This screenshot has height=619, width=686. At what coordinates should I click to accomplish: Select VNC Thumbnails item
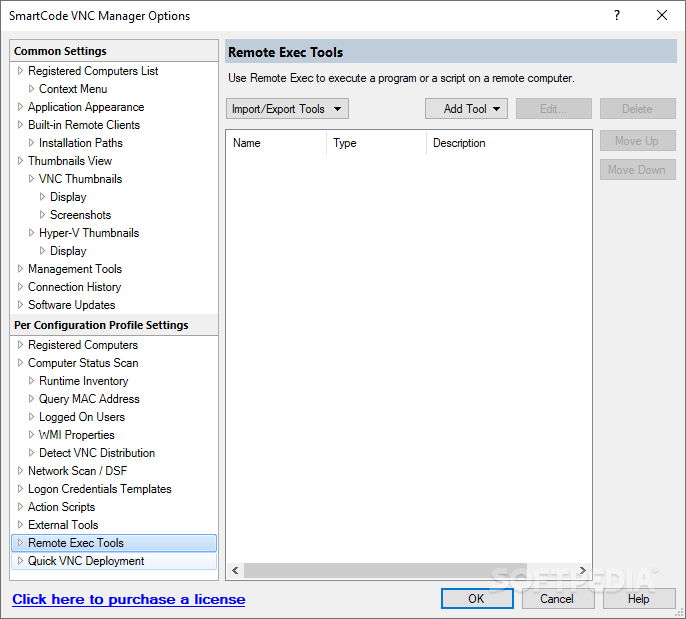80,179
